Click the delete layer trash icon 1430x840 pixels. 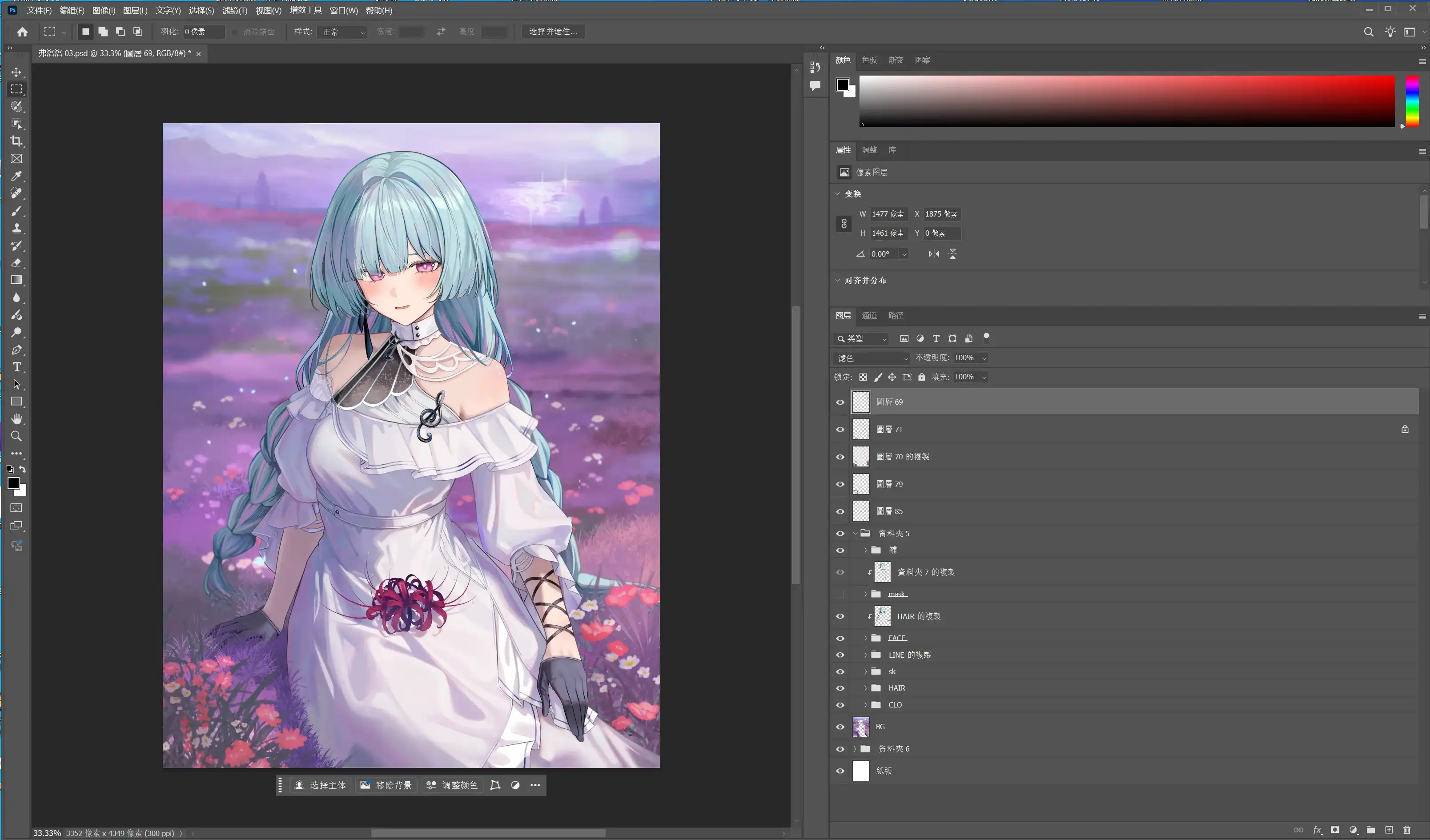coord(1407,830)
